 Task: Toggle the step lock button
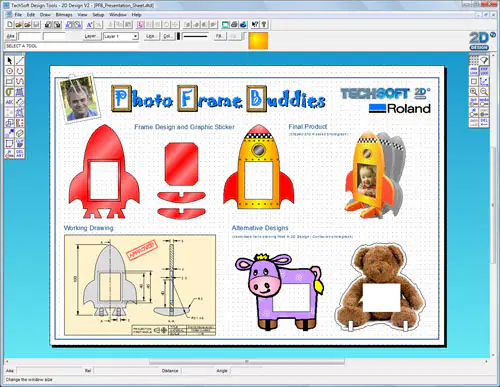click(x=484, y=71)
